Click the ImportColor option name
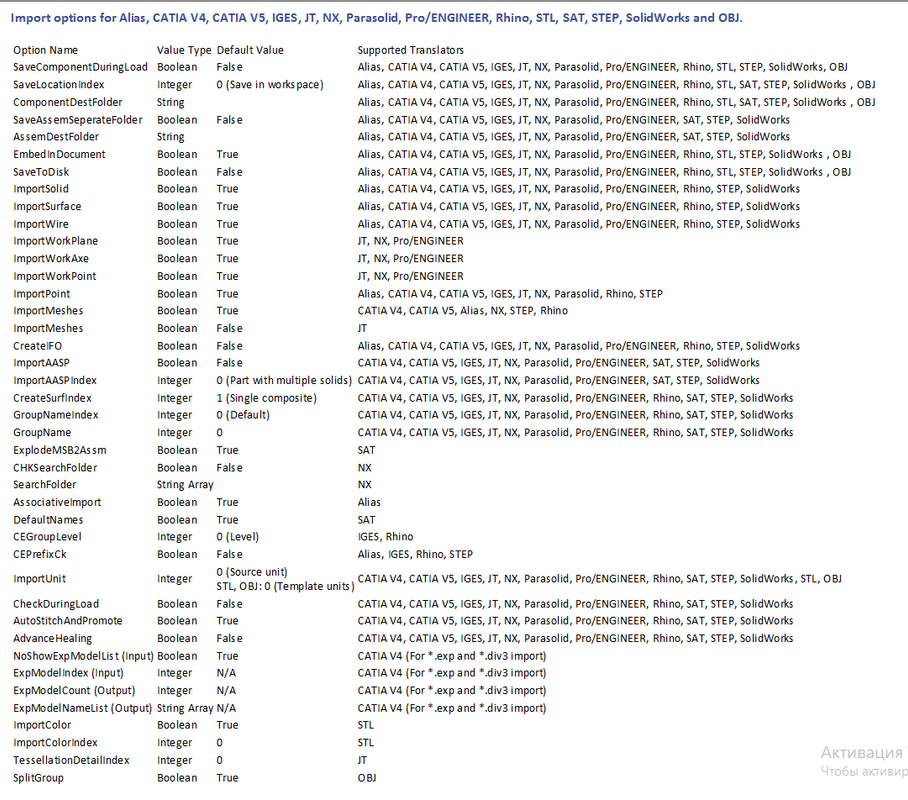Viewport: 908px width, 800px height. [42, 725]
